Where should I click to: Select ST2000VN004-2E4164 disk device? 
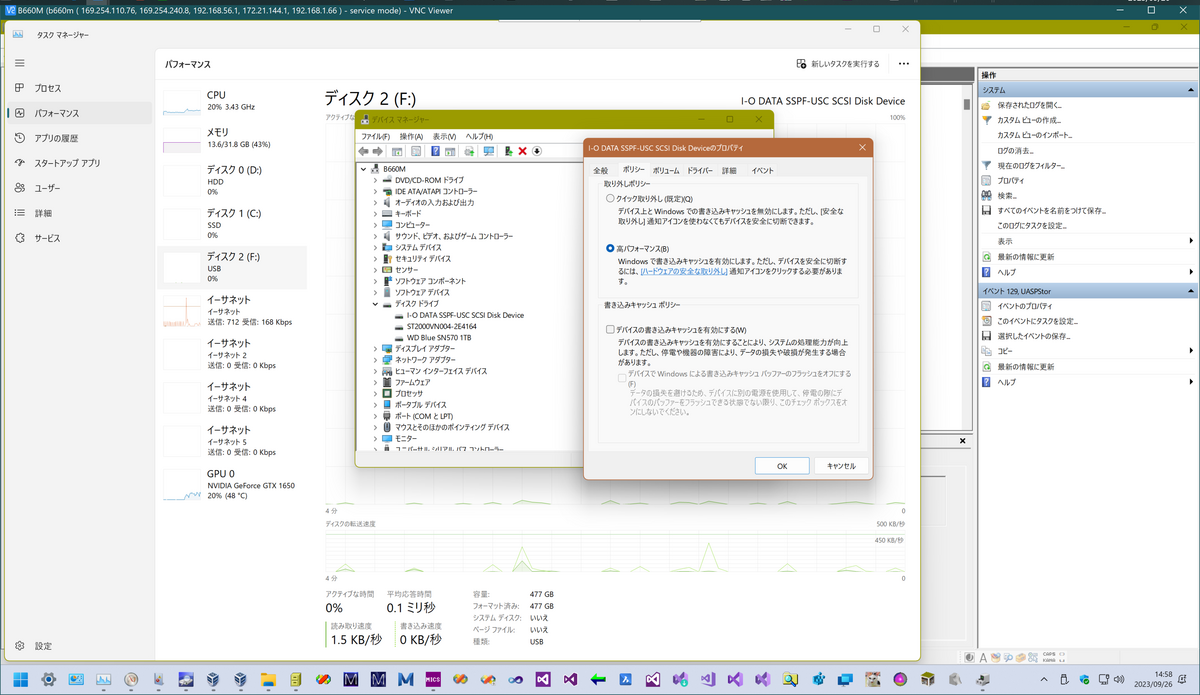pyautogui.click(x=442, y=326)
